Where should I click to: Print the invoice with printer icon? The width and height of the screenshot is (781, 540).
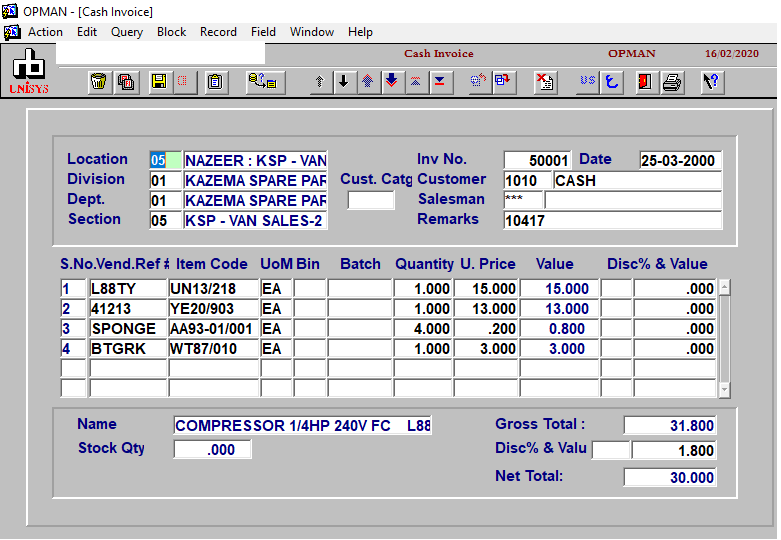(x=671, y=82)
